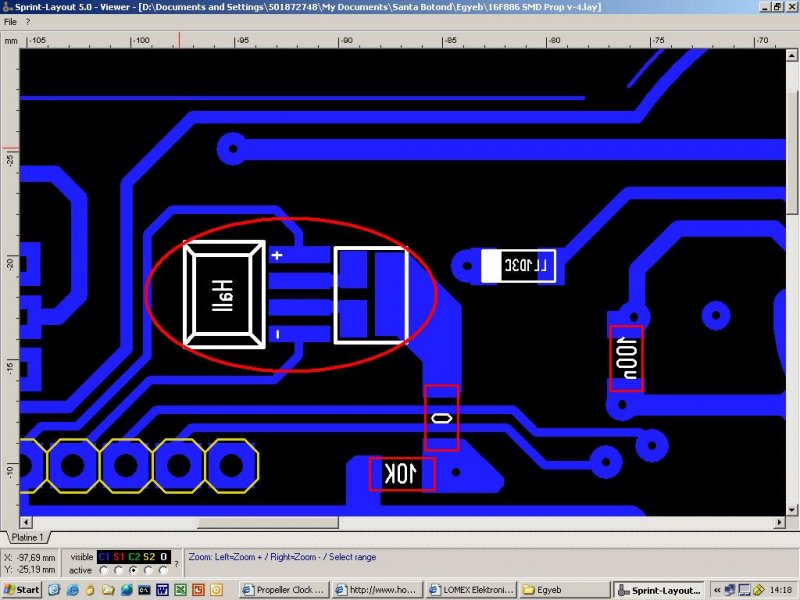
Task: Open the command prompt quick launch icon
Action: [x=144, y=590]
